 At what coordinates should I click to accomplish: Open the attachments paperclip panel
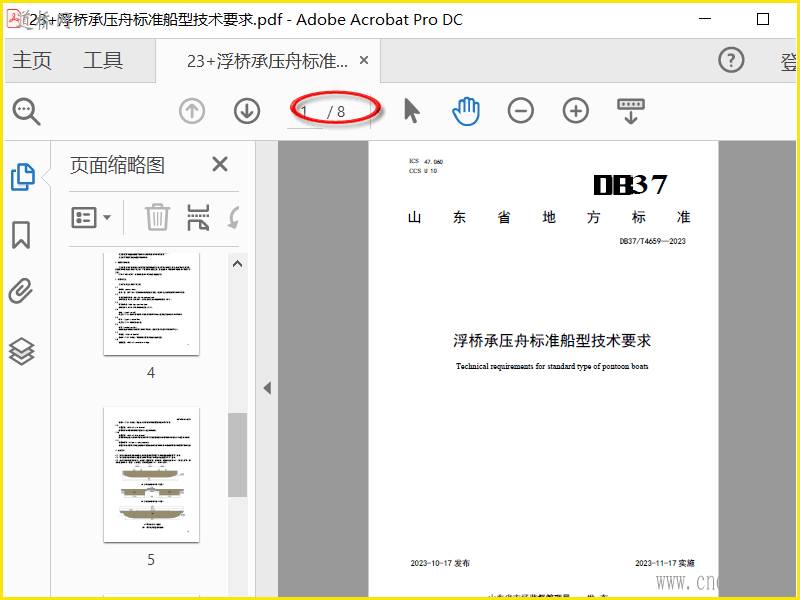click(21, 291)
